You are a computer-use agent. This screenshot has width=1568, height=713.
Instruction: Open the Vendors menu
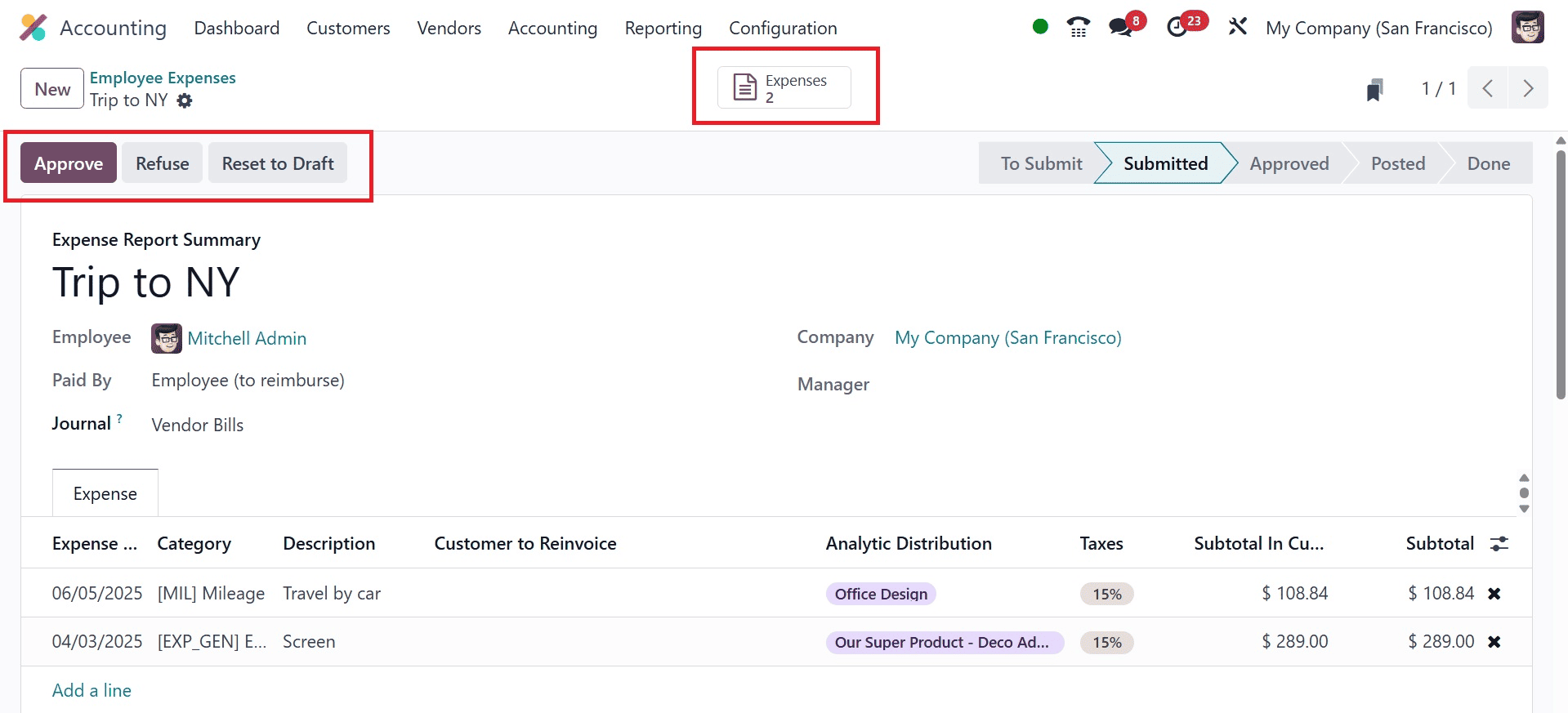(x=449, y=28)
